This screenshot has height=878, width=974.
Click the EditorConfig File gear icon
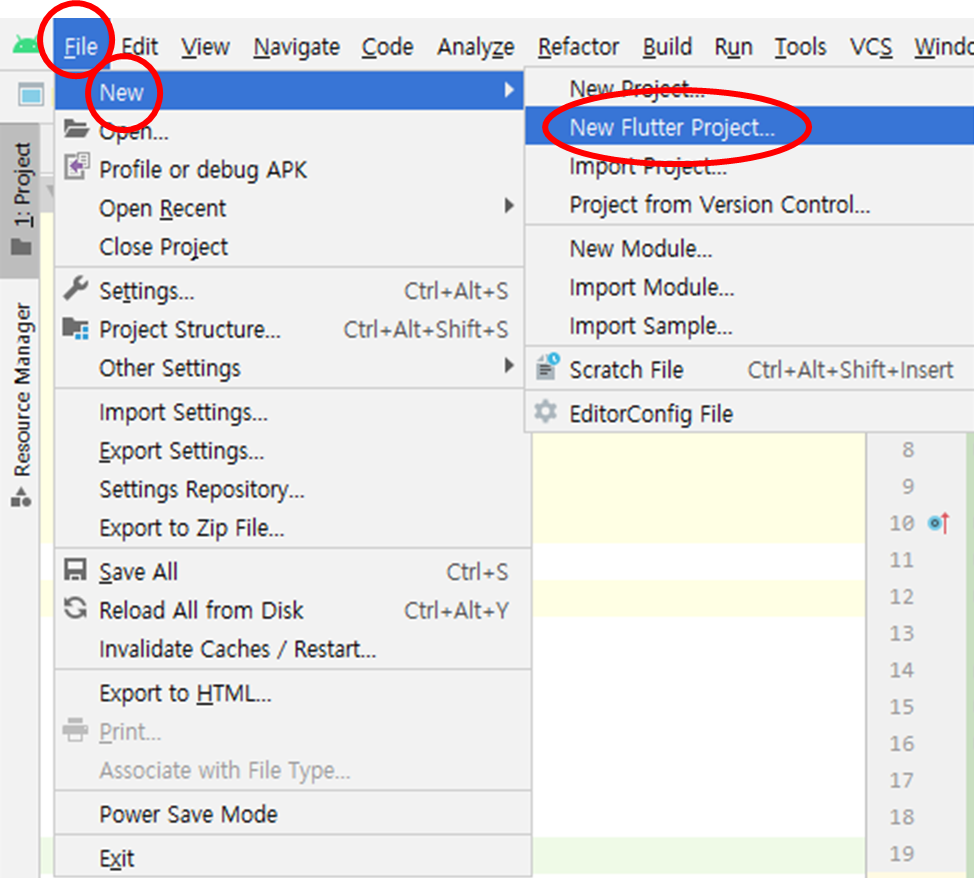click(x=546, y=412)
